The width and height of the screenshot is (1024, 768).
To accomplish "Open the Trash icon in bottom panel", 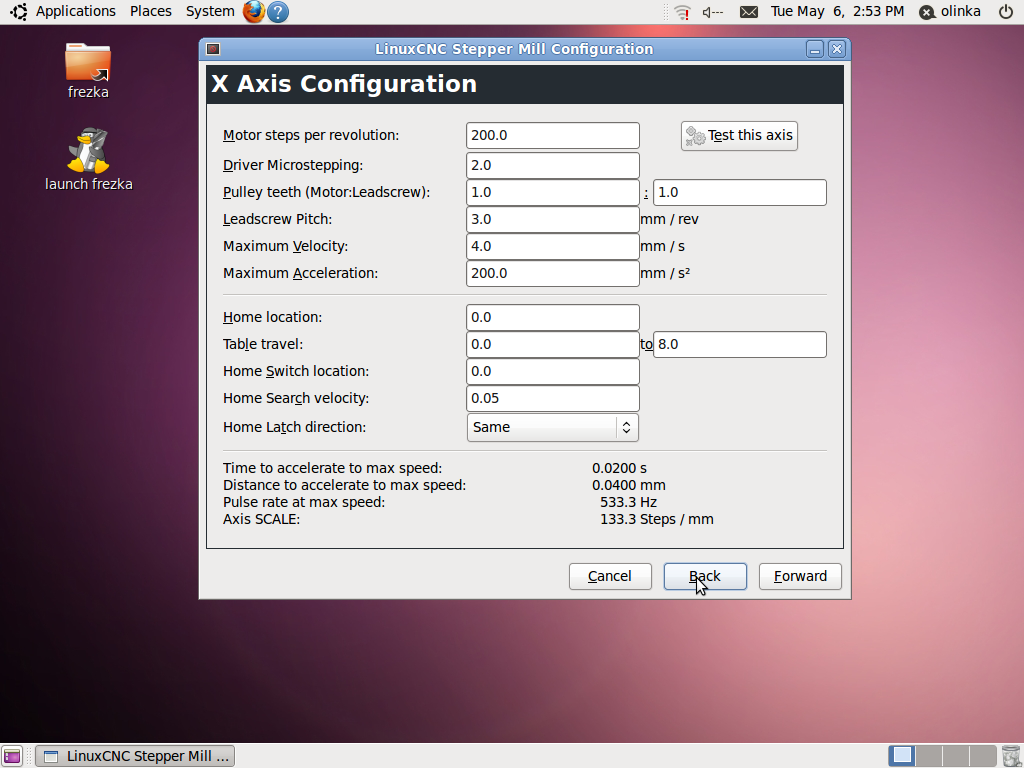I will point(1011,756).
